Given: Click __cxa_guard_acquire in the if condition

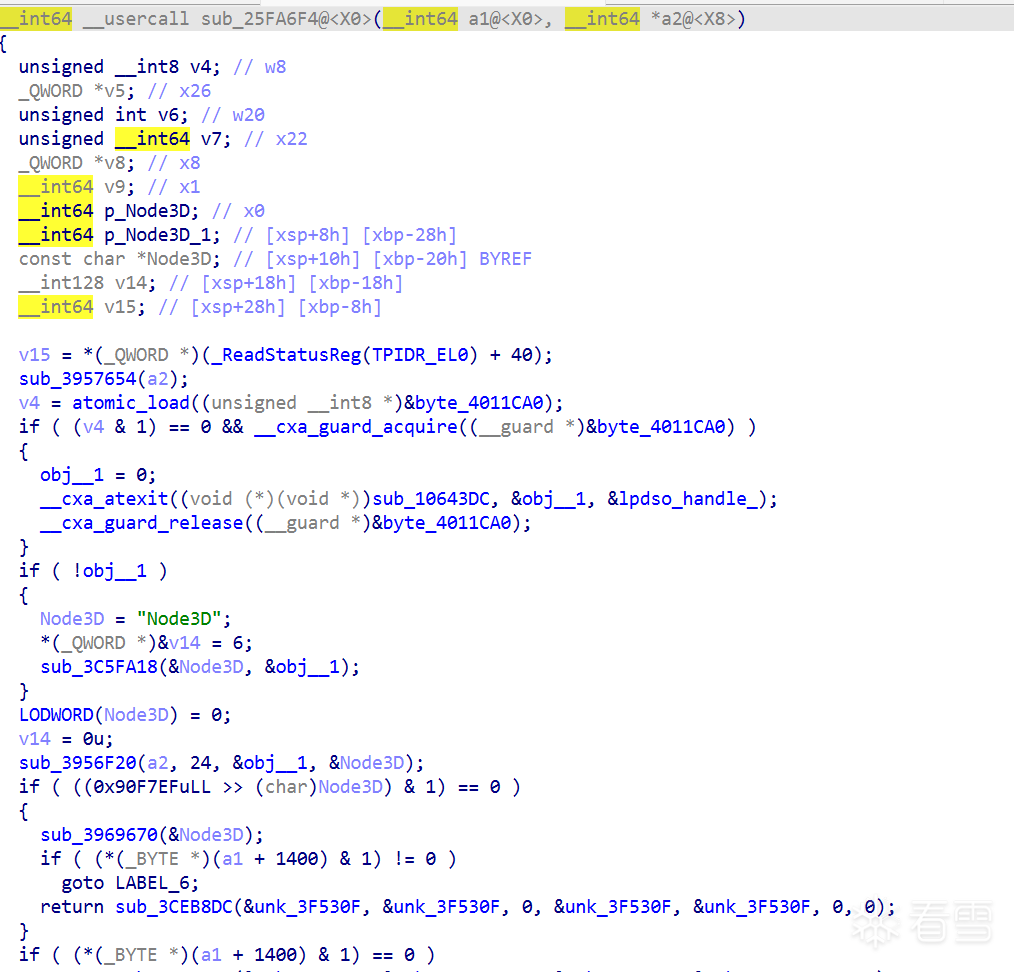Looking at the screenshot, I should pyautogui.click(x=356, y=427).
